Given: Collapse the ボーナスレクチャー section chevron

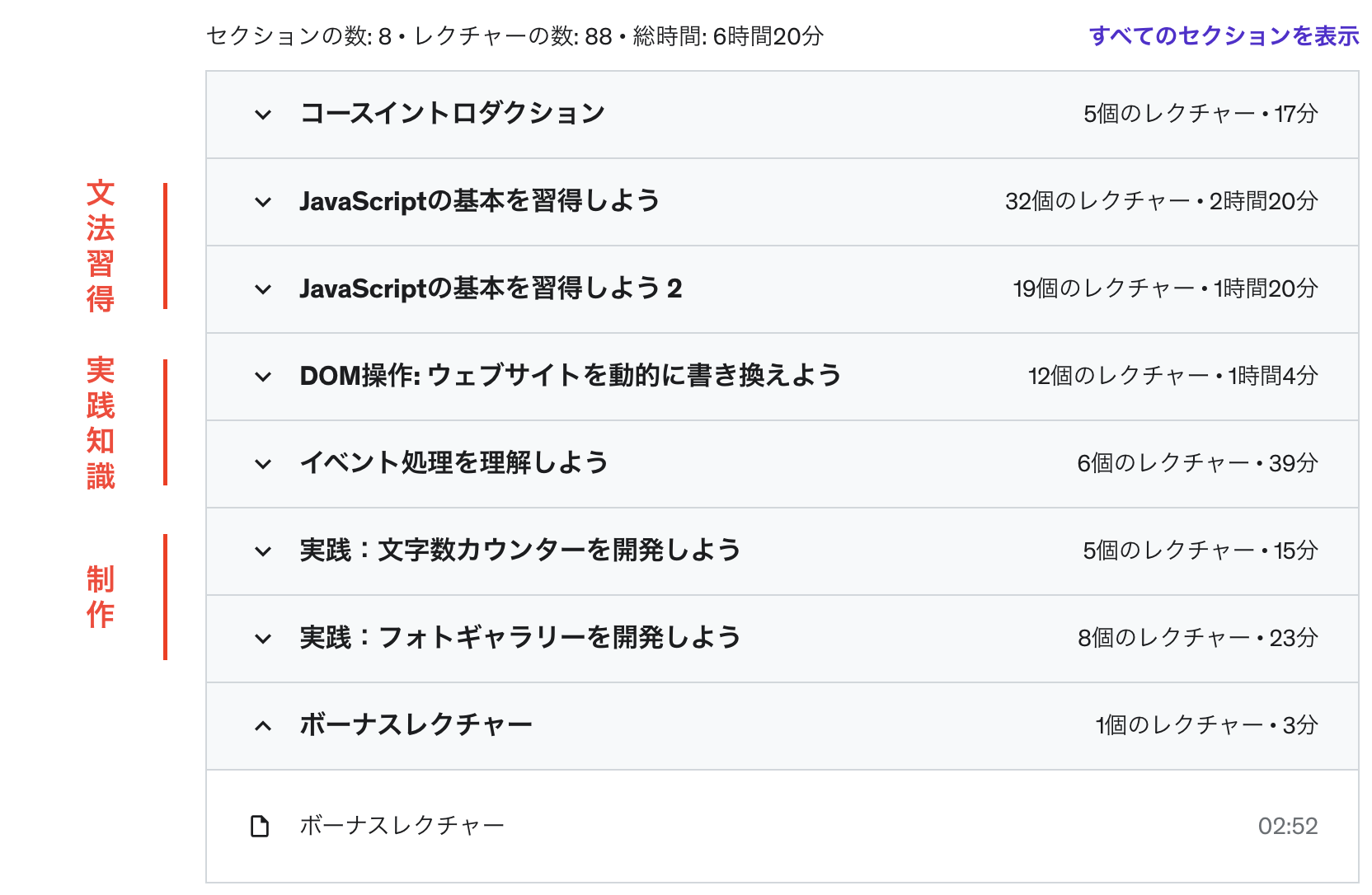Looking at the screenshot, I should [263, 726].
